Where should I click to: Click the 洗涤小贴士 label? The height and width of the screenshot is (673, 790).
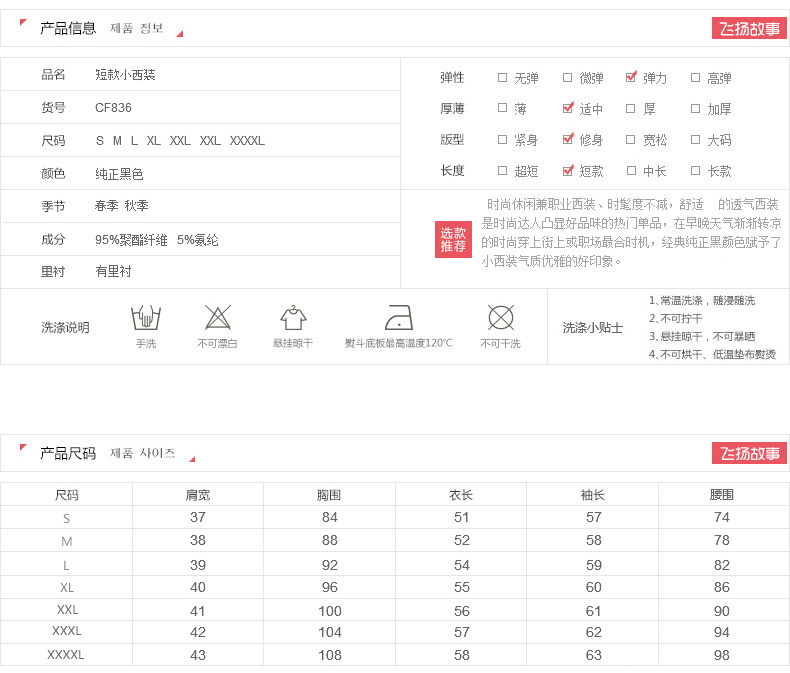pyautogui.click(x=592, y=328)
